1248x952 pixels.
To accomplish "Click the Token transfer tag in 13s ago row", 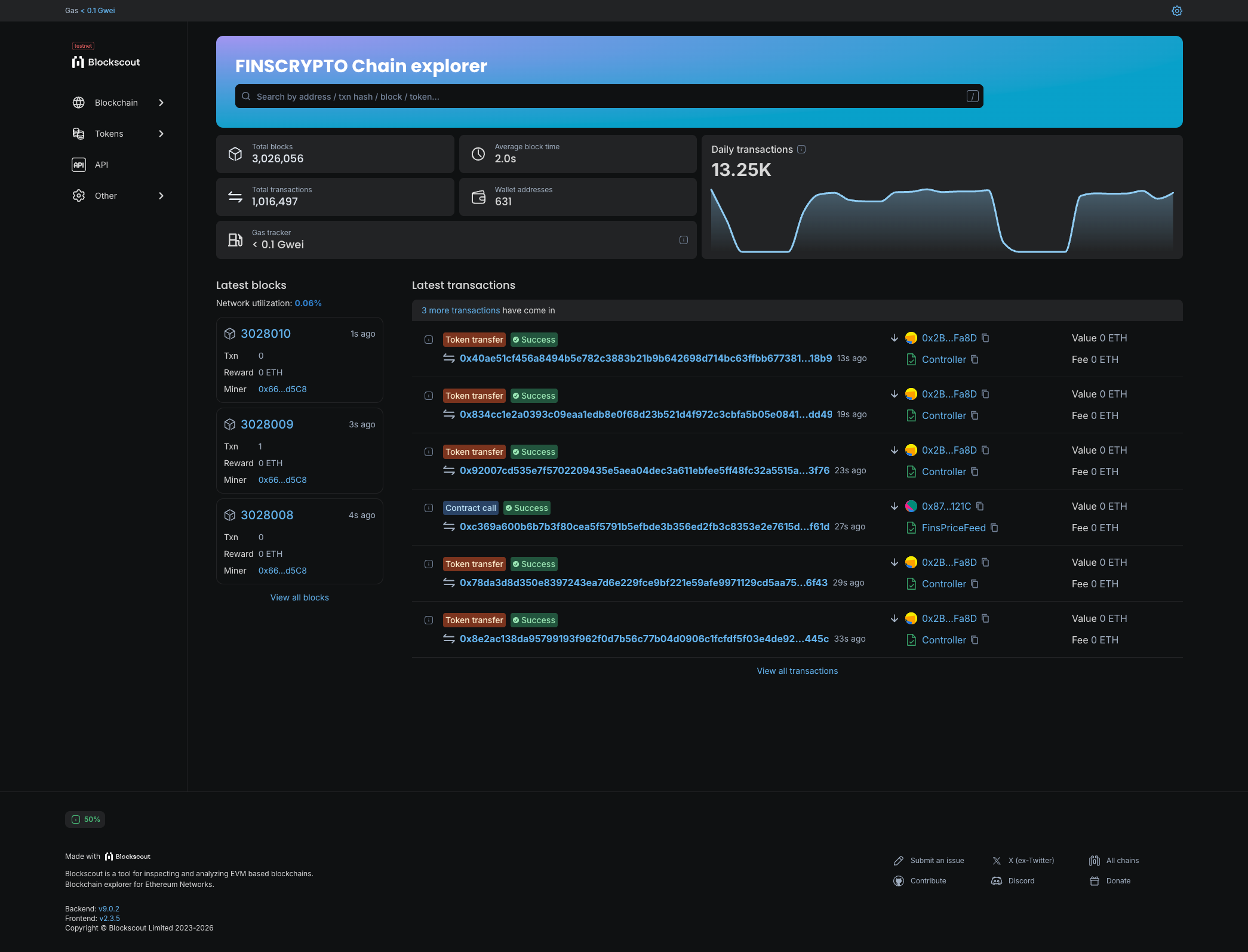I will (x=474, y=340).
